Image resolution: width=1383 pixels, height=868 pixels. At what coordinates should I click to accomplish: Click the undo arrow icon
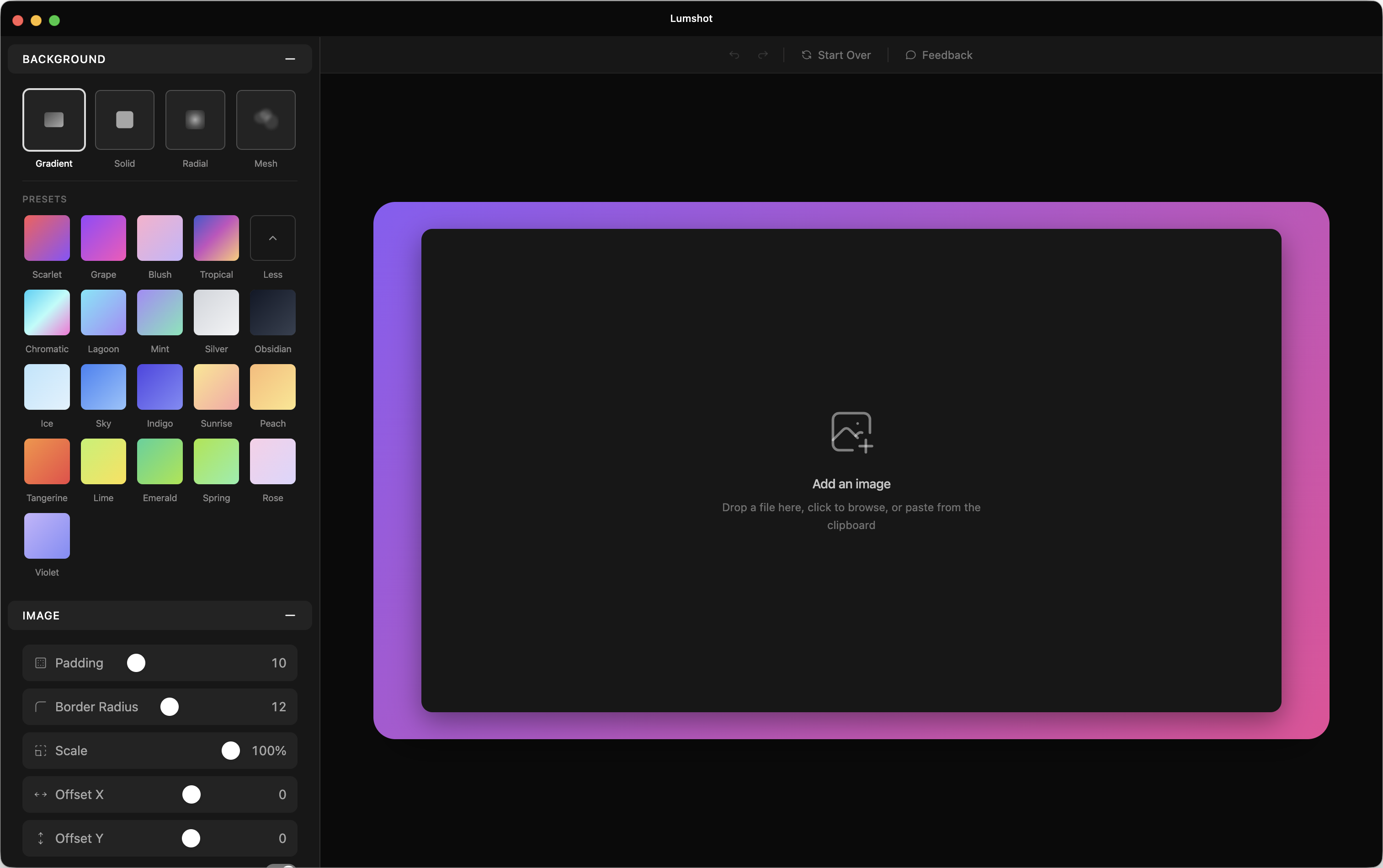[734, 55]
